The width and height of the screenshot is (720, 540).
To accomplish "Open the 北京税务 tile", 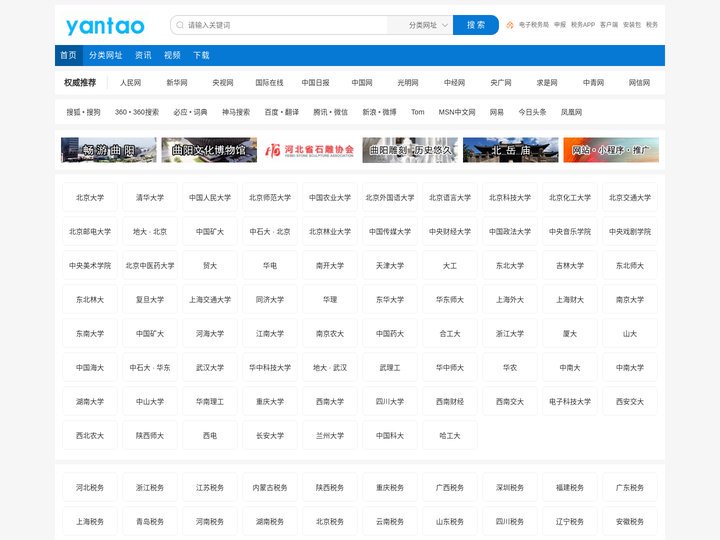I will (x=330, y=522).
